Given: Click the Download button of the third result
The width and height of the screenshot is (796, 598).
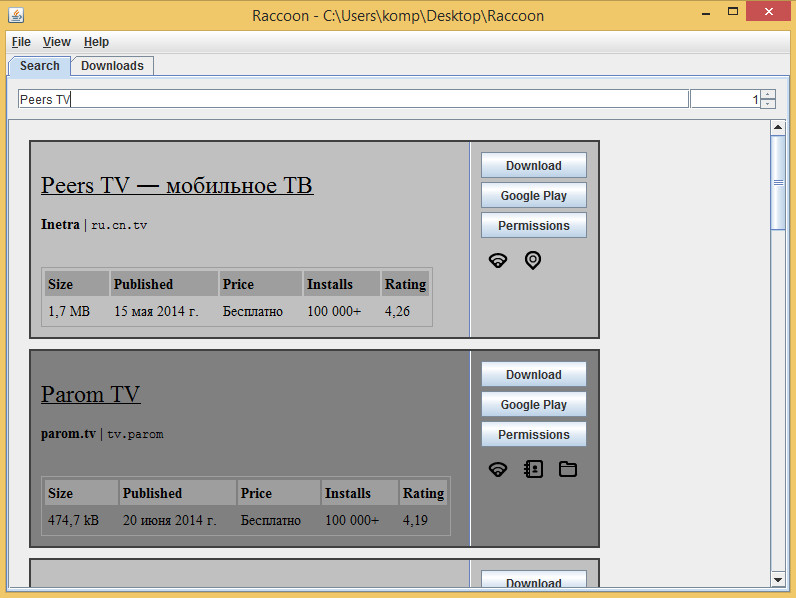Looking at the screenshot, I should tap(534, 580).
